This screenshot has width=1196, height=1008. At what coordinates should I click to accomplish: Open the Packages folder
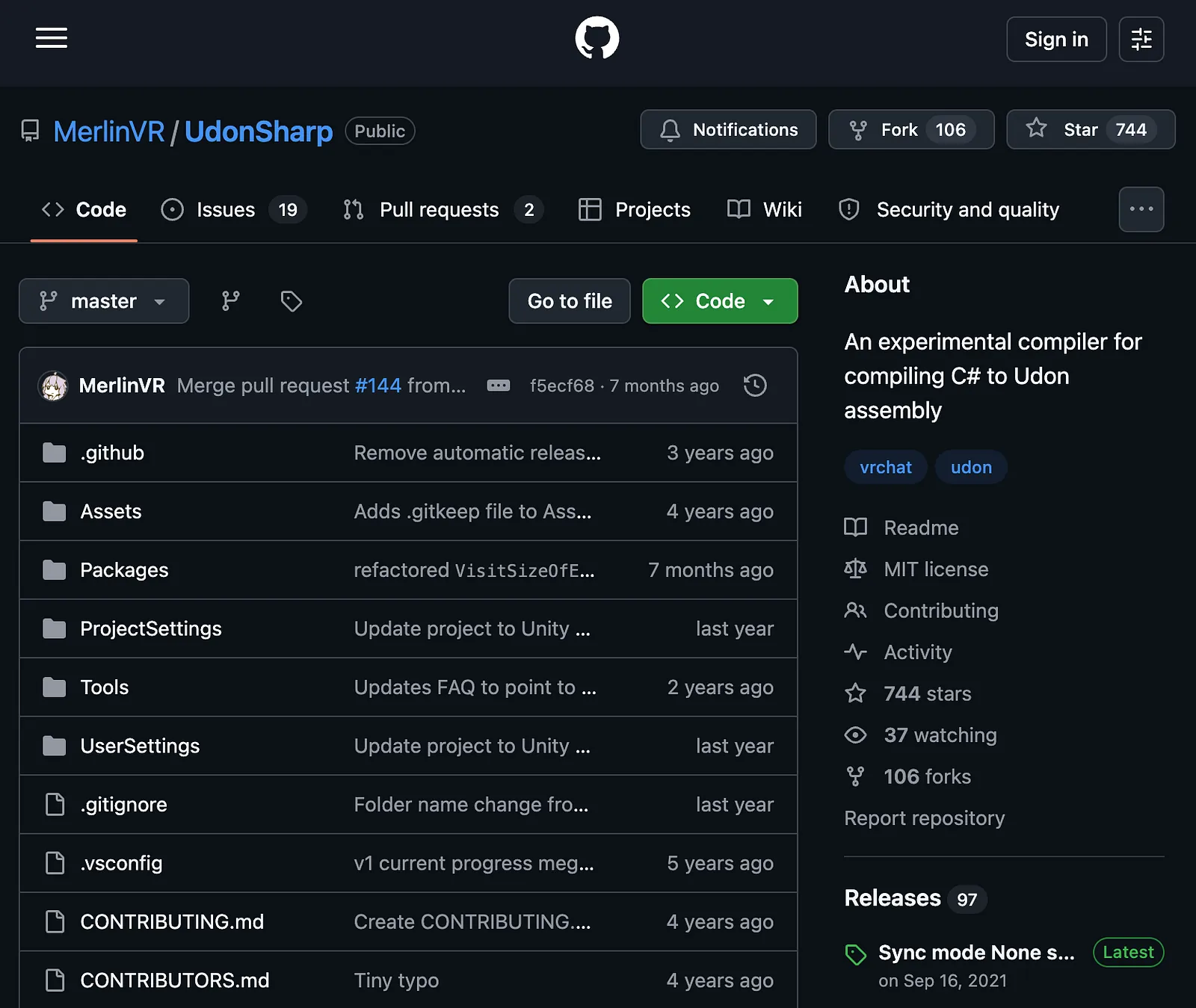[x=124, y=570]
